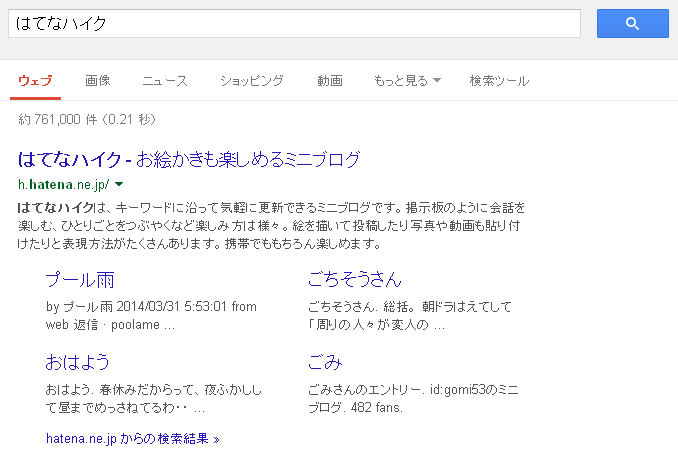Click the ごみさんのエントリー snippet text
Screen dimensions: 678x461
click(x=413, y=398)
